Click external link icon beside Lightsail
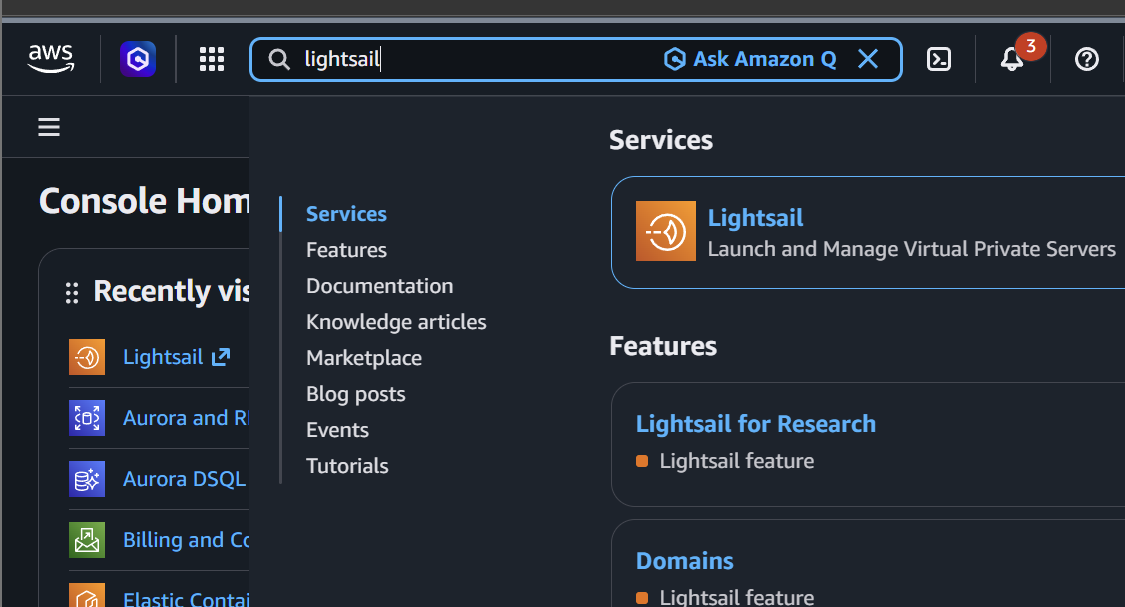Screen dimensions: 1125x607 click(221, 357)
